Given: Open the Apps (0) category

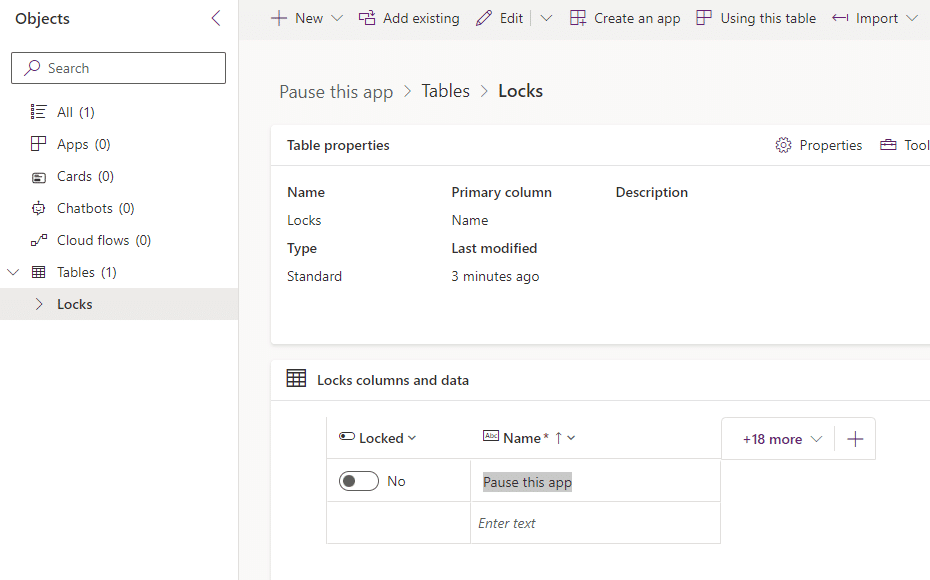Looking at the screenshot, I should [83, 144].
